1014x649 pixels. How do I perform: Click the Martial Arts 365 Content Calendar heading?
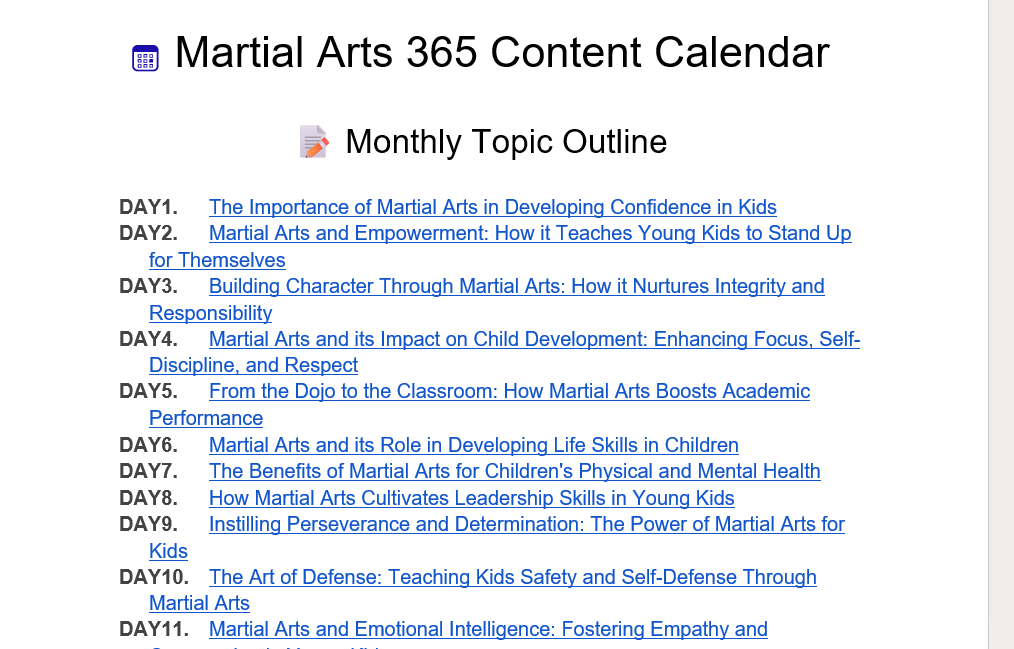click(501, 53)
